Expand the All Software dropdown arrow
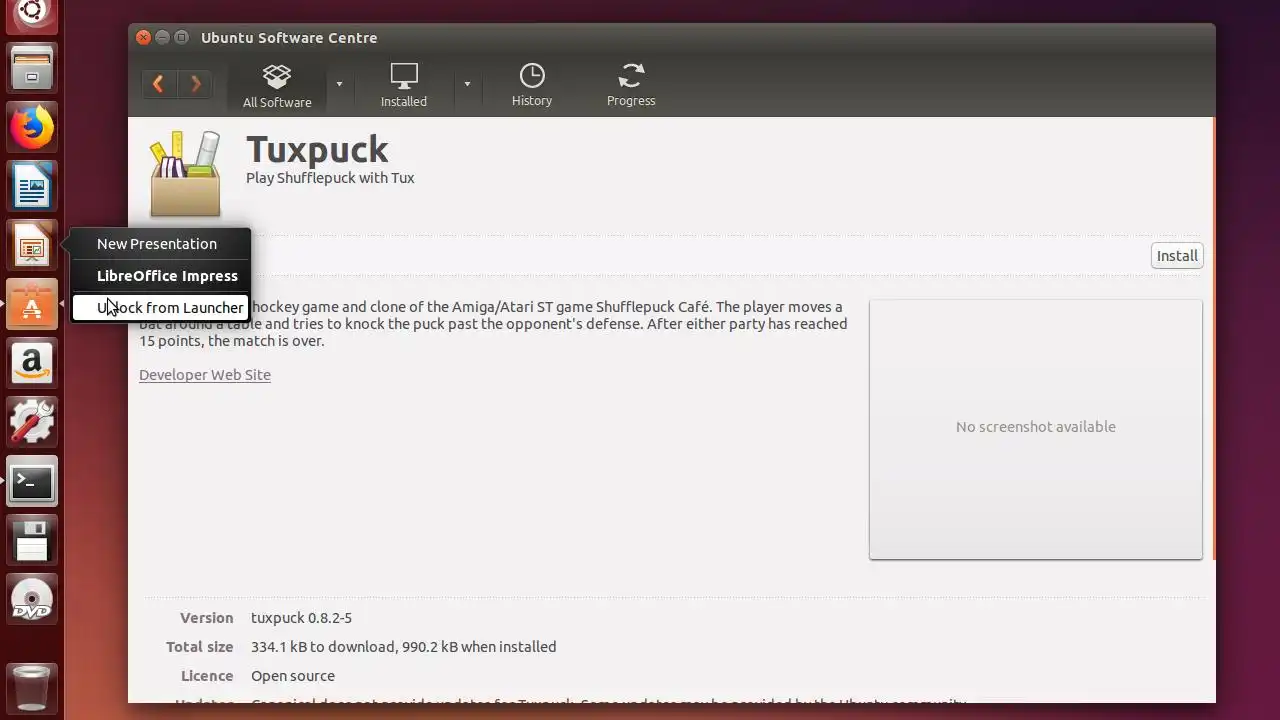1280x720 pixels. click(x=339, y=84)
